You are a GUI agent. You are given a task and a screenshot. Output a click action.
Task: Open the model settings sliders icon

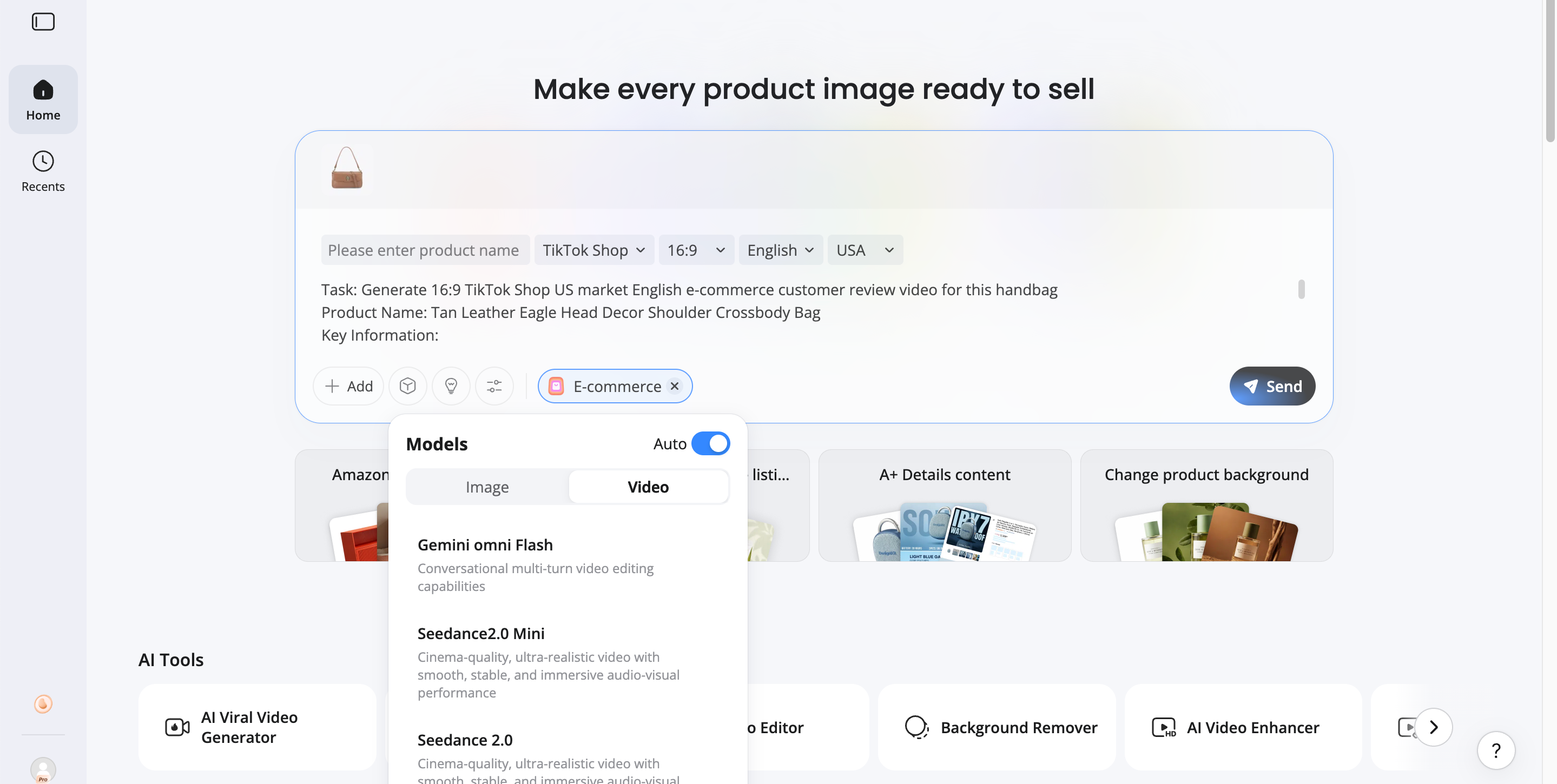click(x=494, y=386)
